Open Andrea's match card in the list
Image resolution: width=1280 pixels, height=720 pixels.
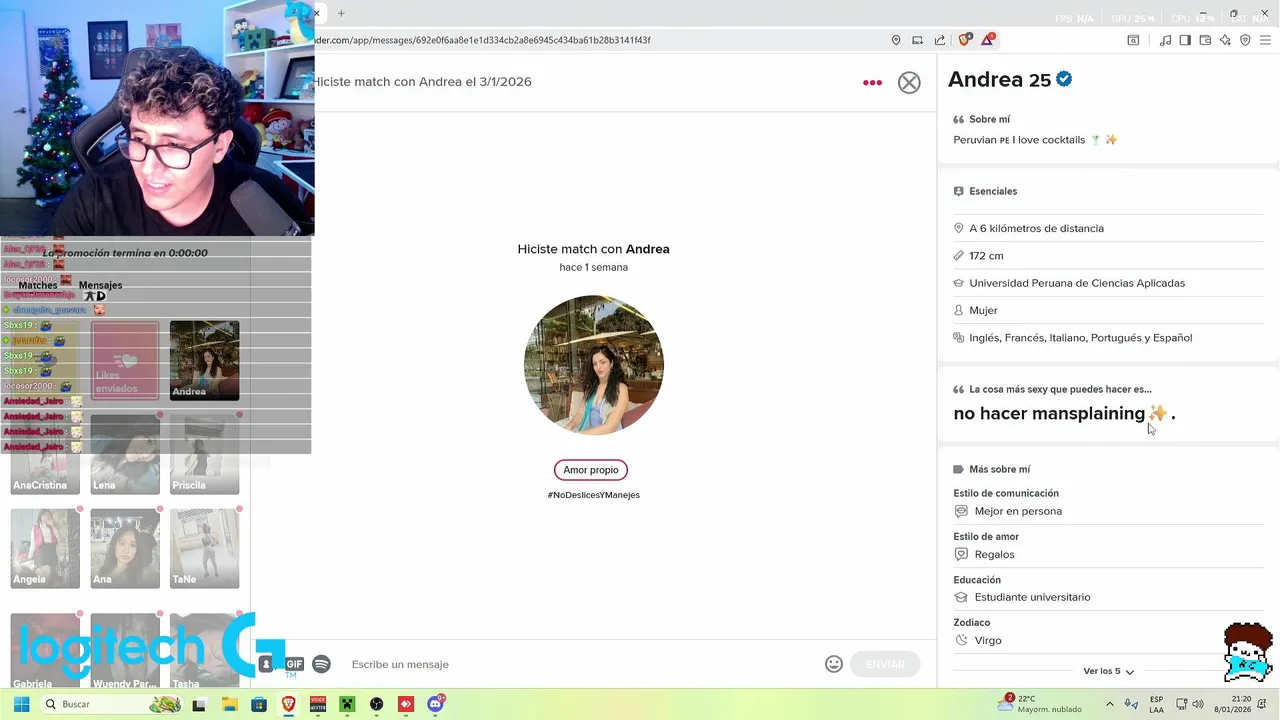point(204,360)
